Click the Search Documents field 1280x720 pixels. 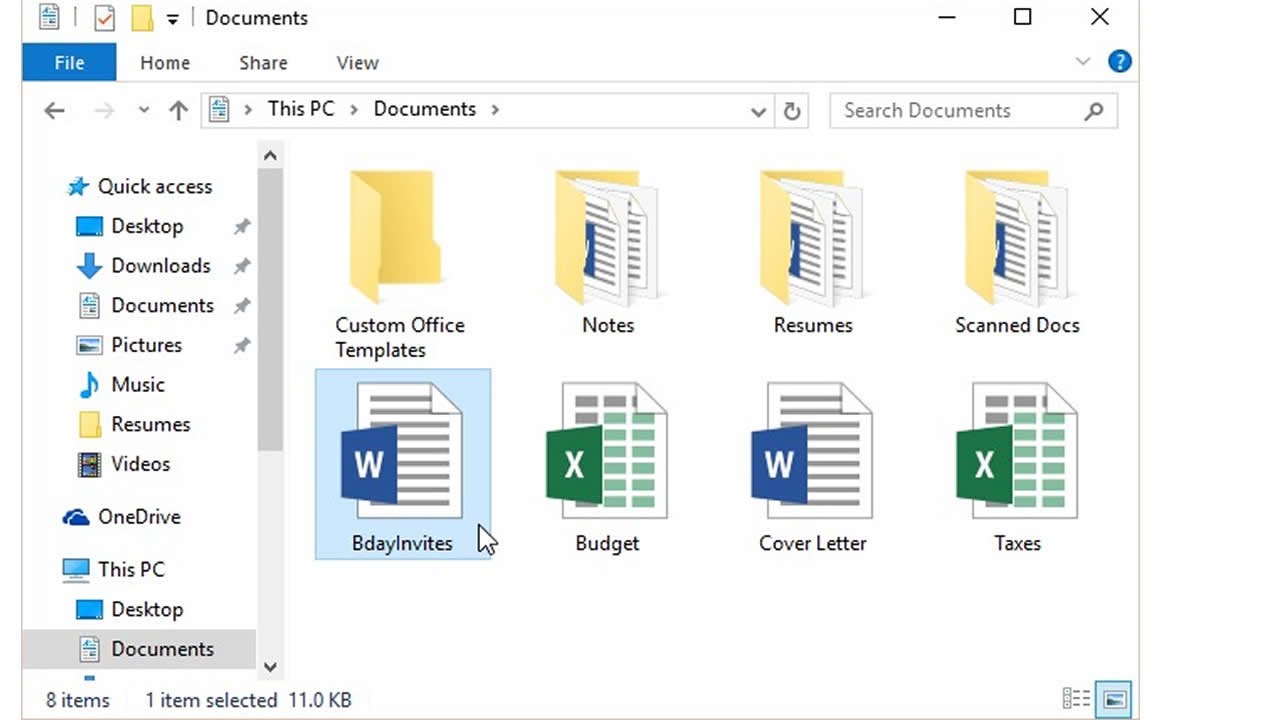pos(973,111)
